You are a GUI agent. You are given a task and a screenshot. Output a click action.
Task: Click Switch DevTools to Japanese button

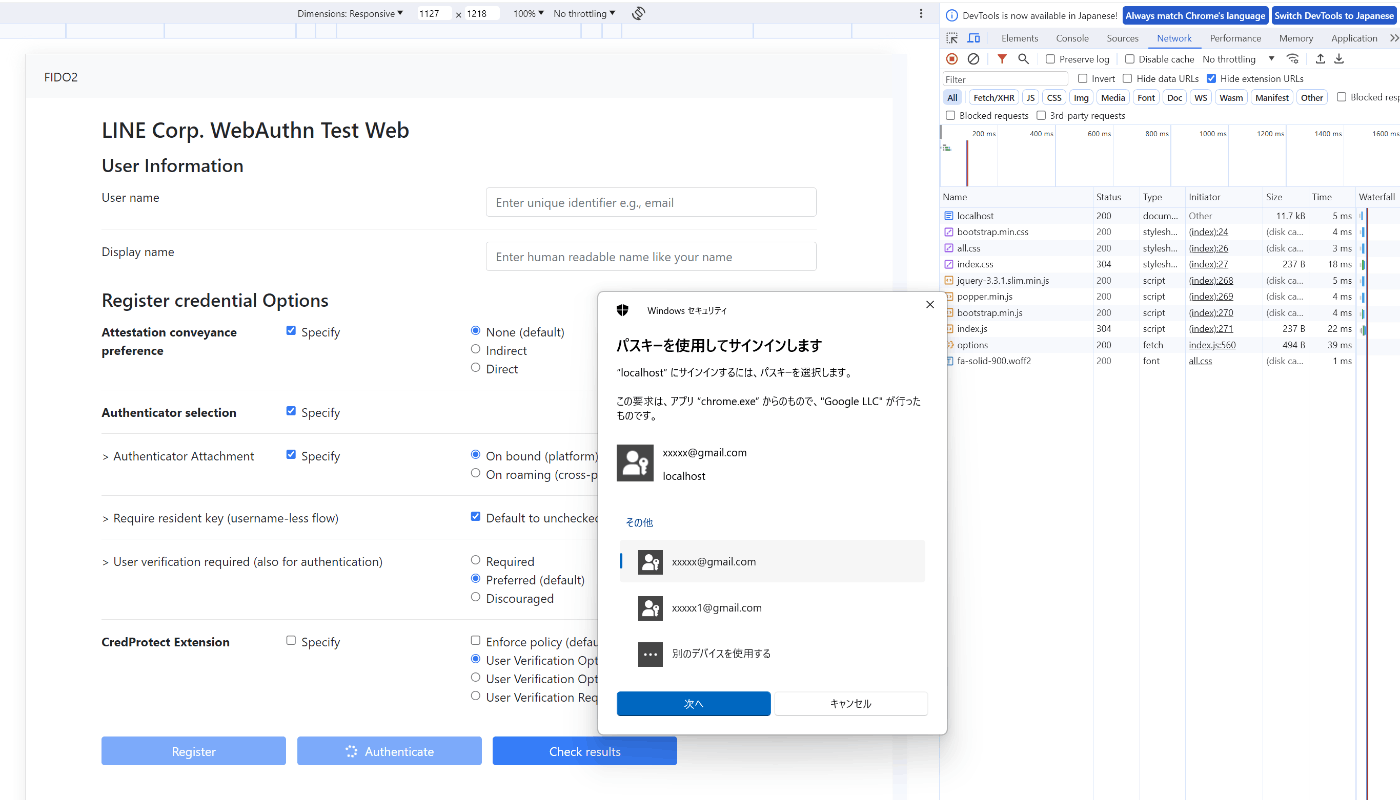[1334, 16]
